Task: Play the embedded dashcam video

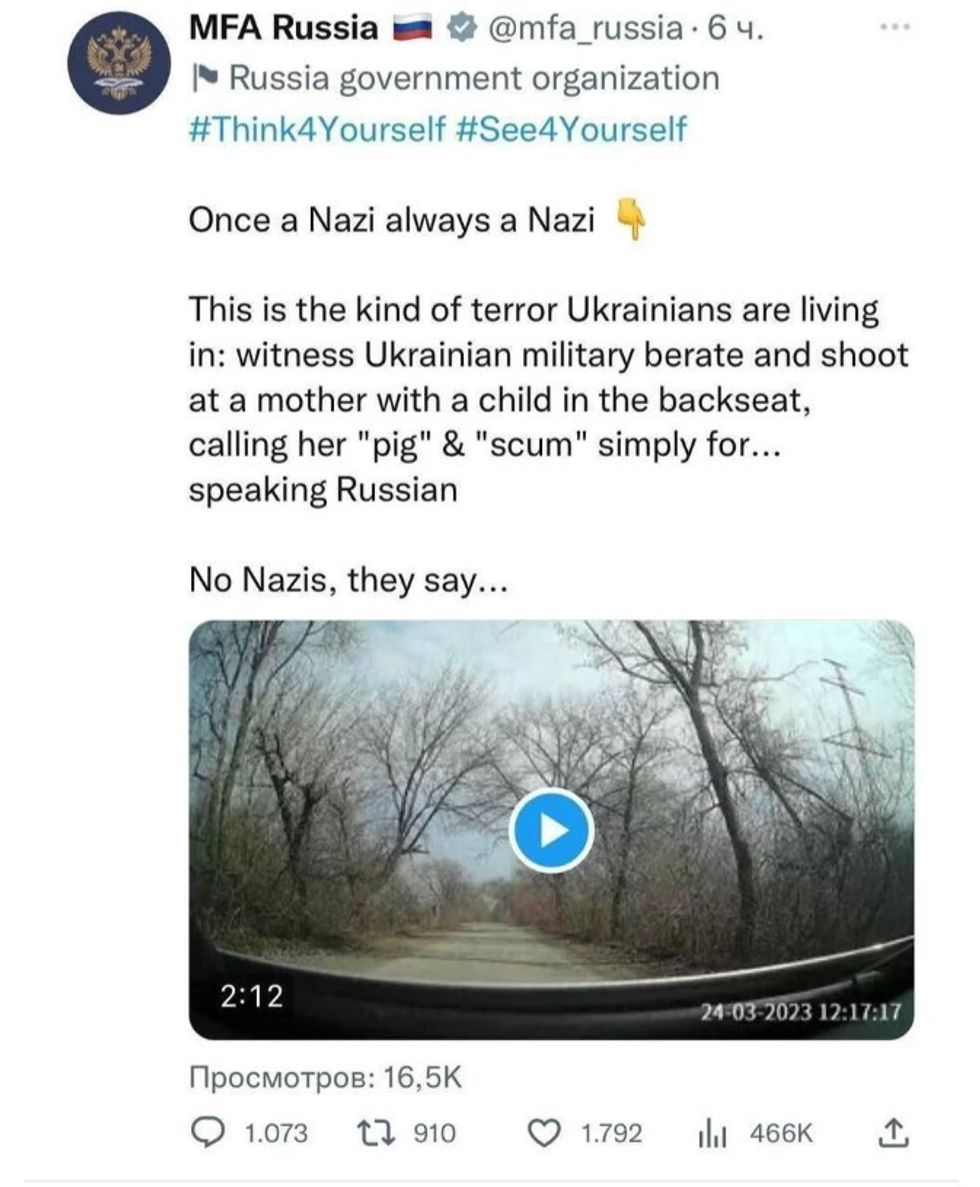Action: point(551,830)
